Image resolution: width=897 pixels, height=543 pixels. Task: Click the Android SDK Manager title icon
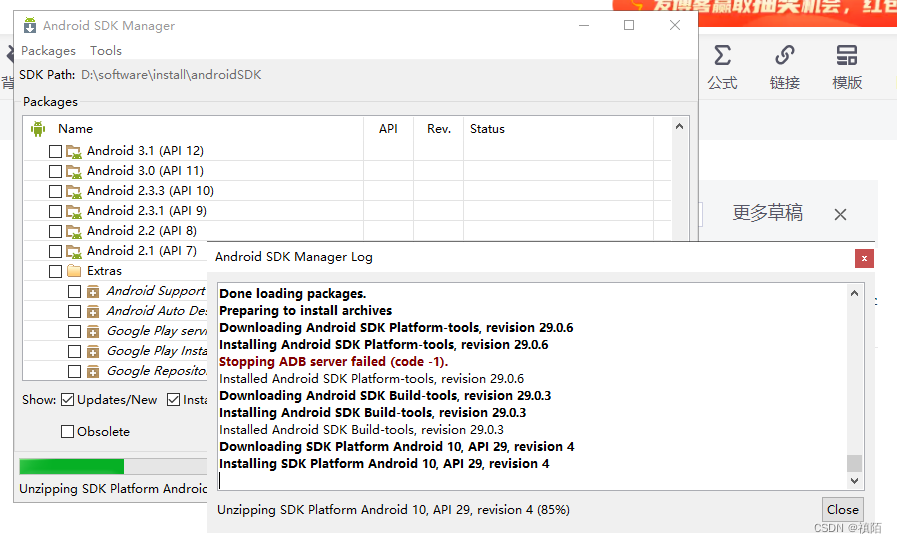(30, 25)
